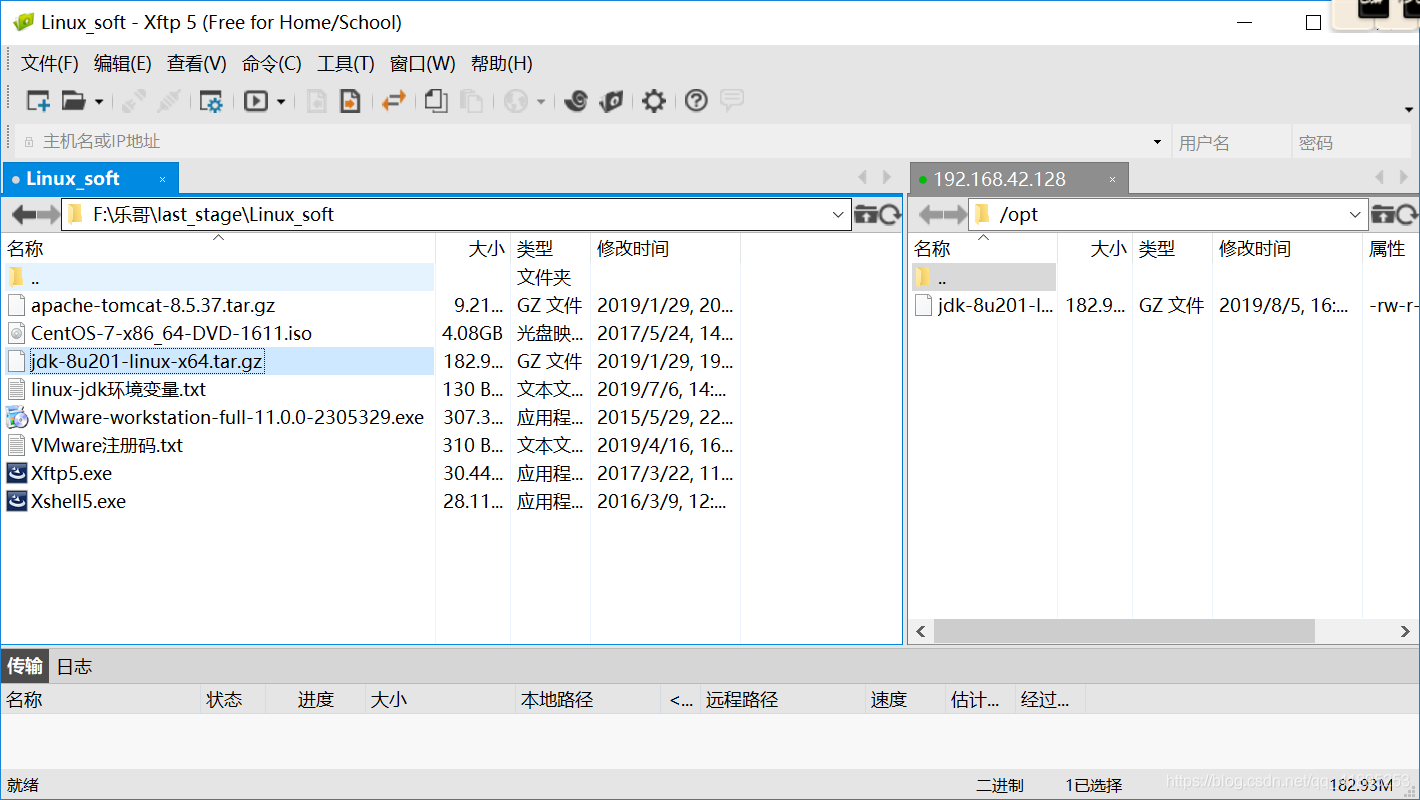The image size is (1420, 800).
Task: Click the greyed-out globe toolbar icon
Action: click(x=515, y=101)
